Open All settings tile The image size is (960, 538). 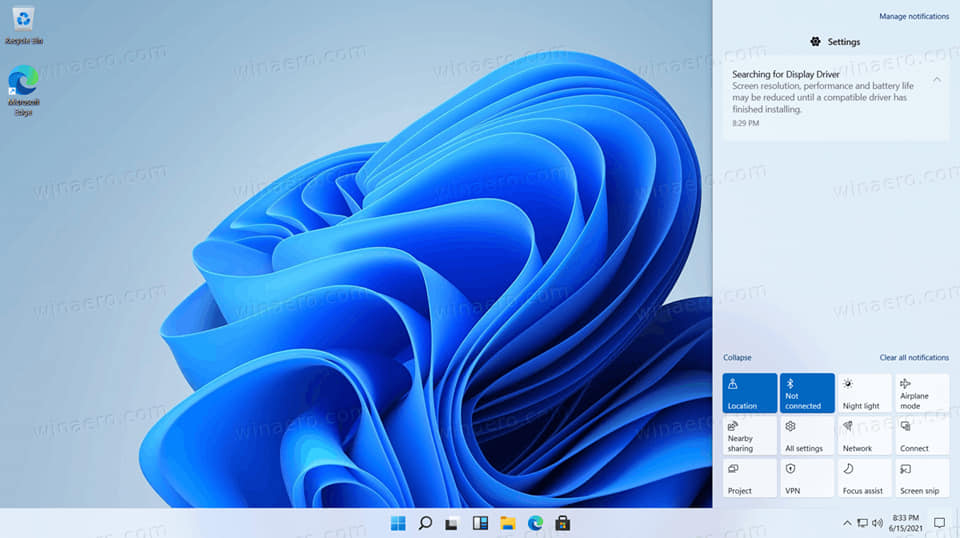point(807,435)
